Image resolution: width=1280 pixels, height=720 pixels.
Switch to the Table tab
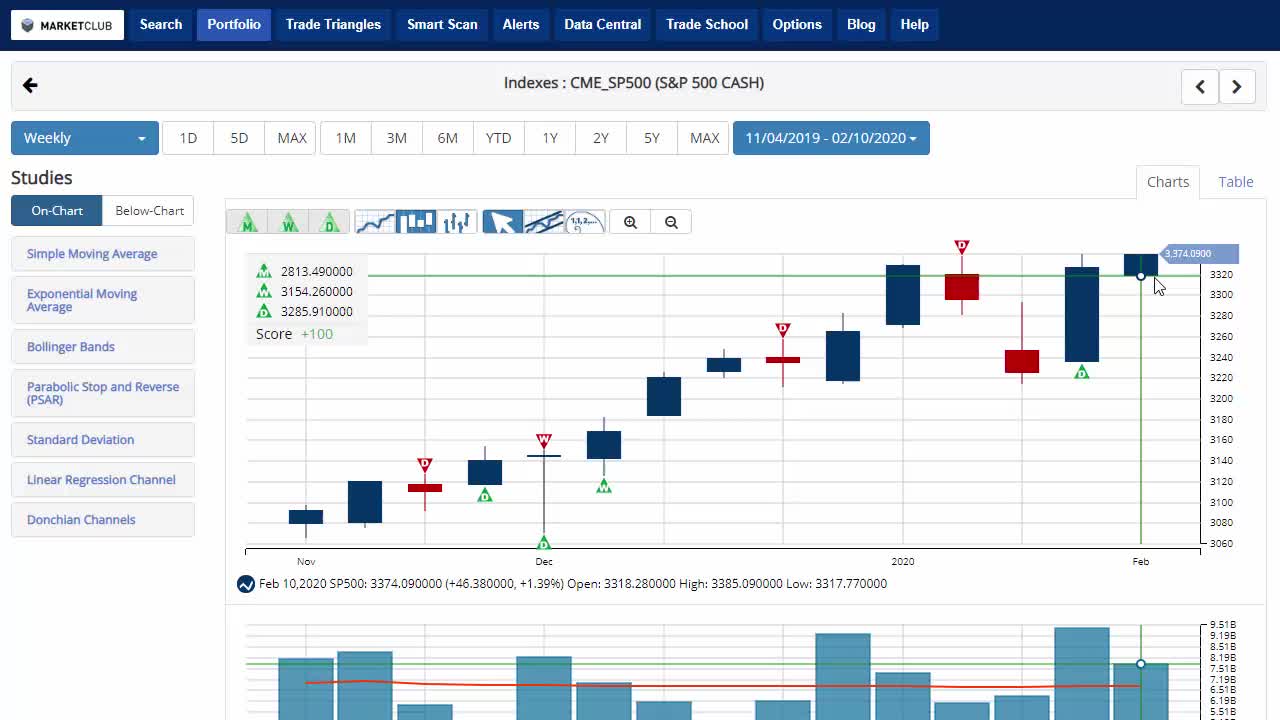click(1236, 182)
